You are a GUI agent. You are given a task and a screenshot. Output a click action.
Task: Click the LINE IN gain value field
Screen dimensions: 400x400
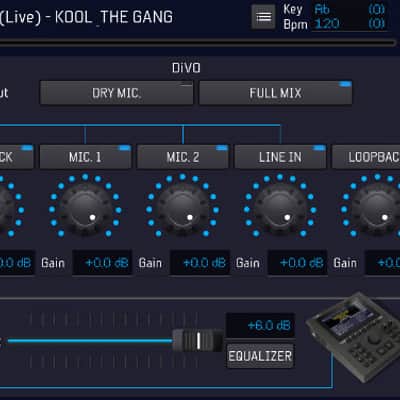point(297,263)
